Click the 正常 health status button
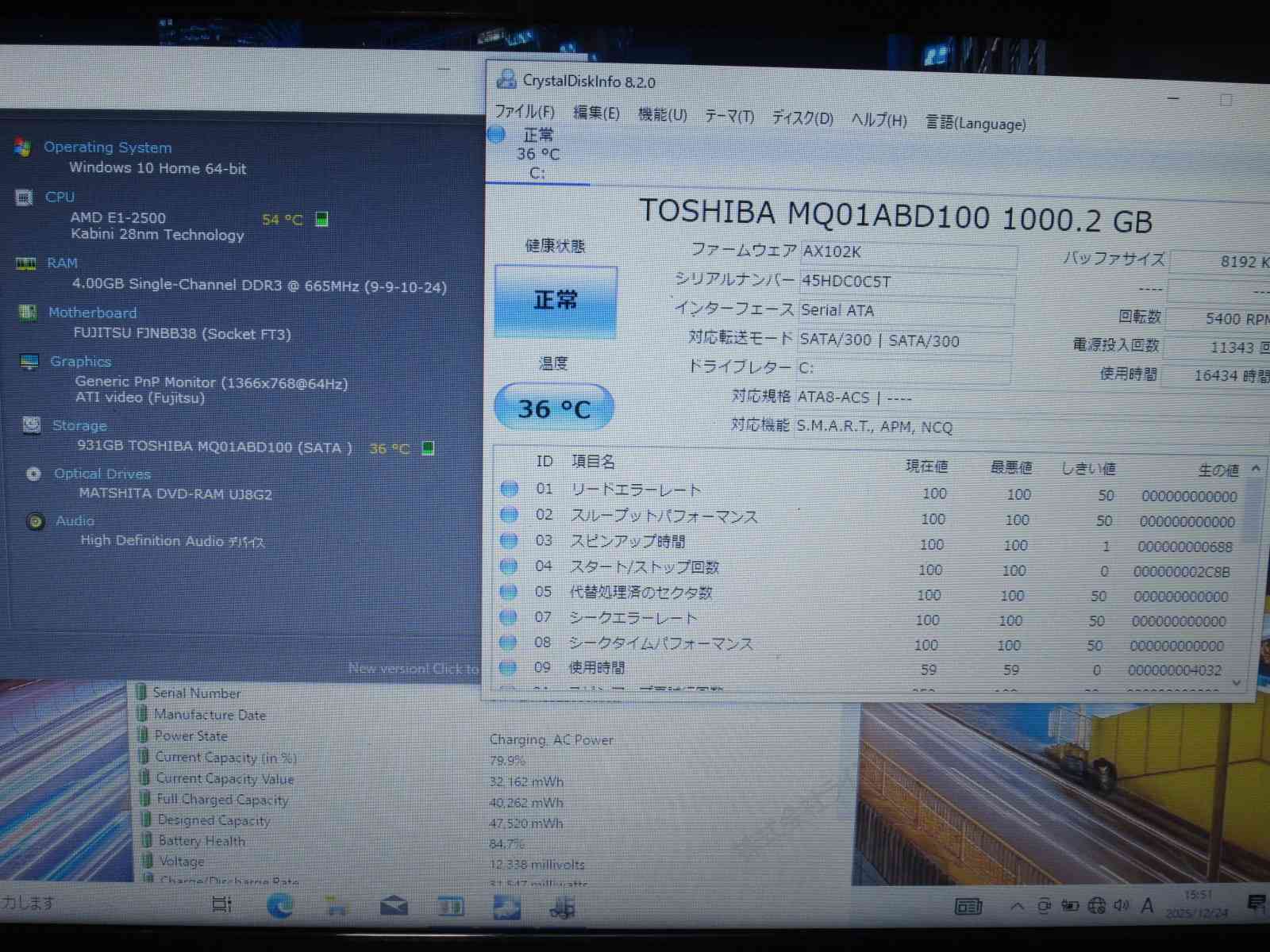 [556, 301]
